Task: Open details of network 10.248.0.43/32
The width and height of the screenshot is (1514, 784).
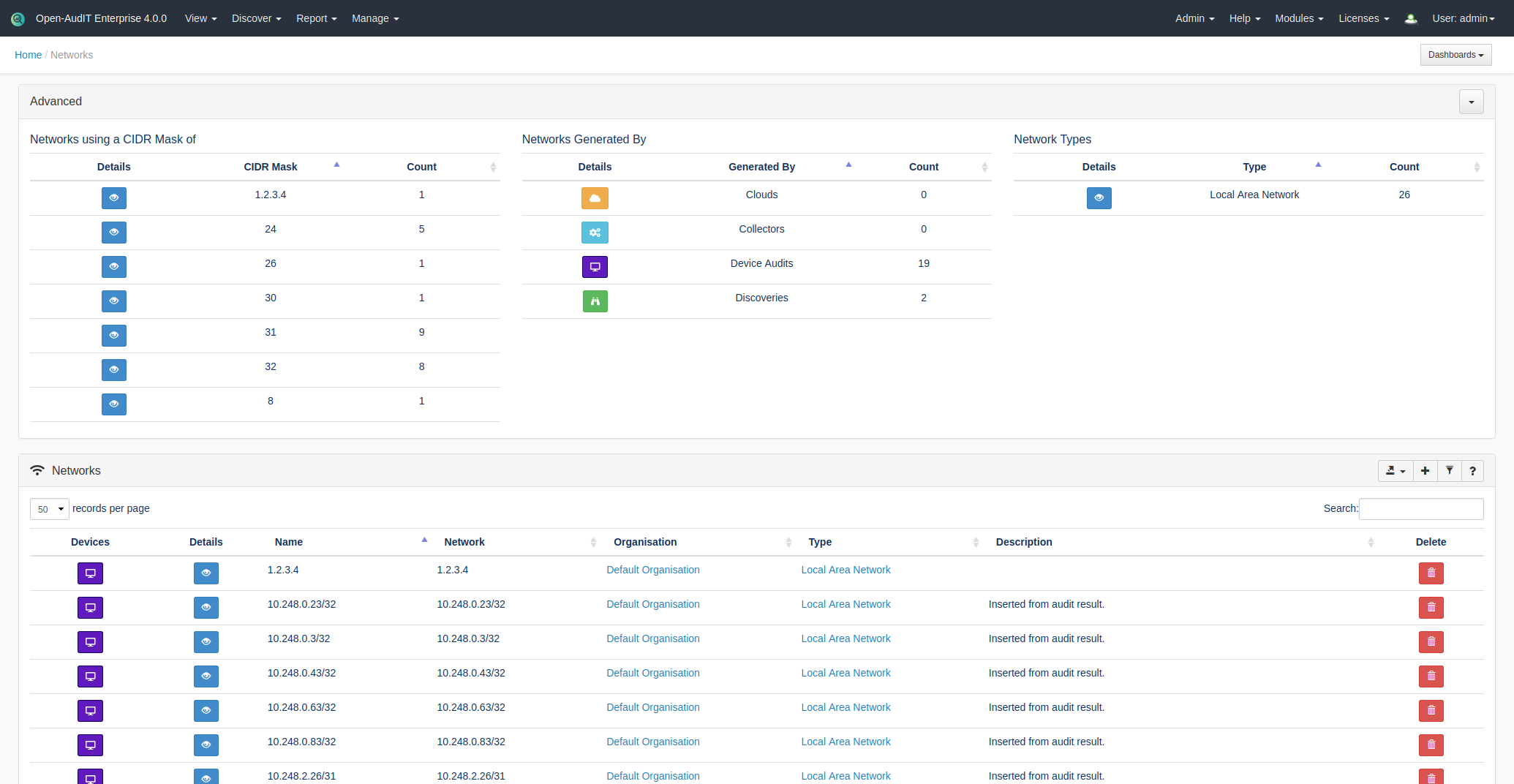Action: click(x=206, y=676)
